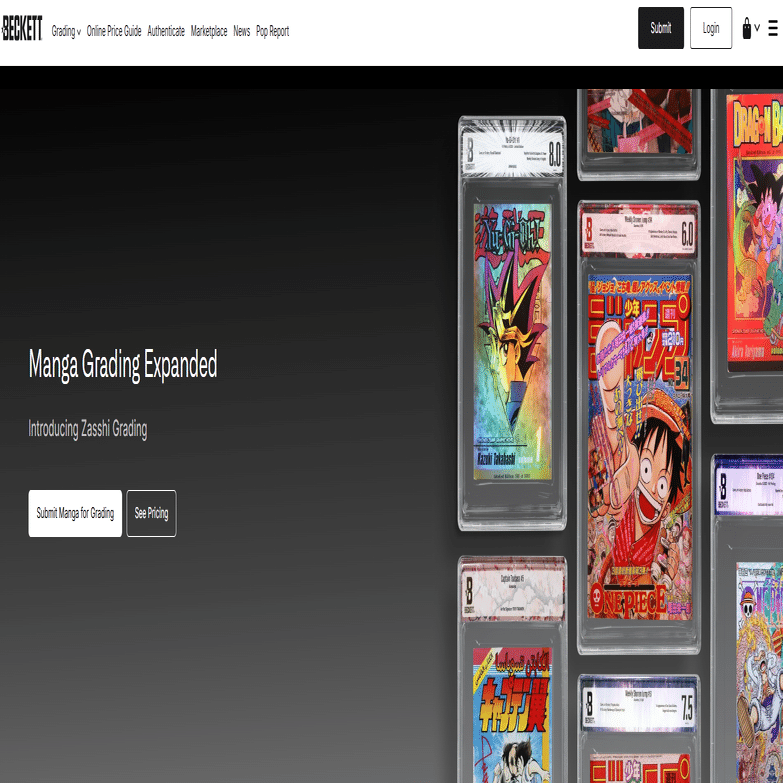Click the Beckett logo
This screenshot has height=783, width=783.
[22, 28]
